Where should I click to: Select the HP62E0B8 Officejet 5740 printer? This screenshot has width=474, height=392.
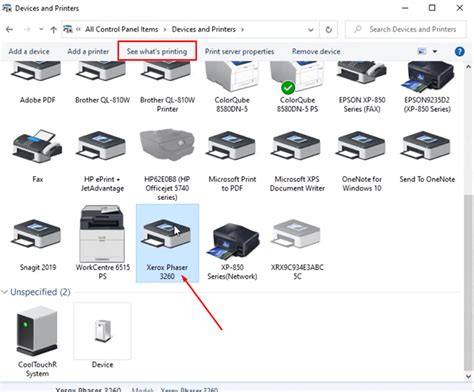[x=167, y=145]
